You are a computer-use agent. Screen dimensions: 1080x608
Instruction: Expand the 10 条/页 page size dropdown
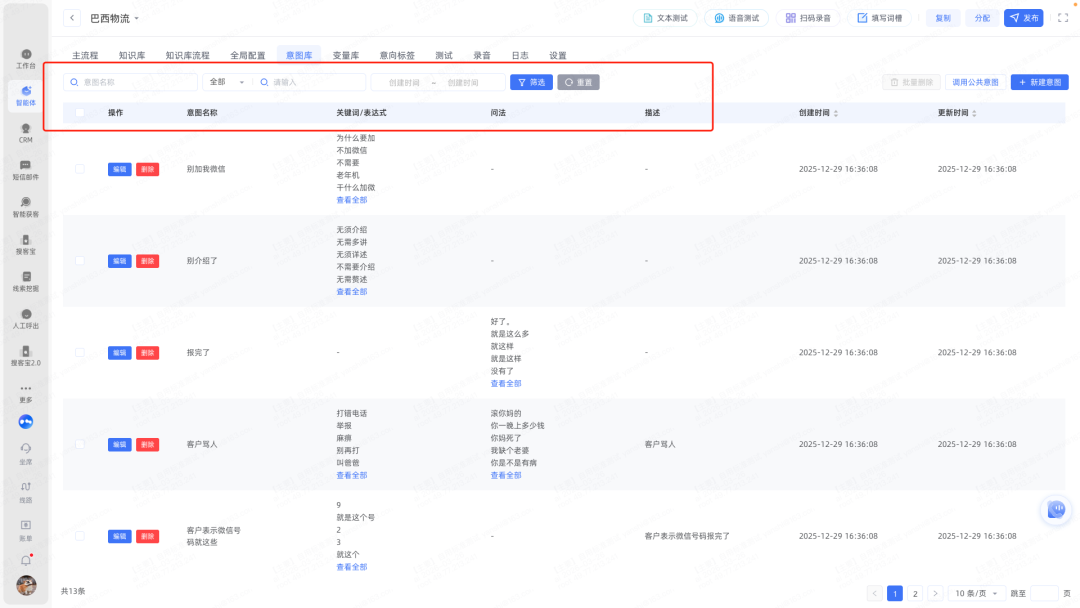pyautogui.click(x=975, y=593)
